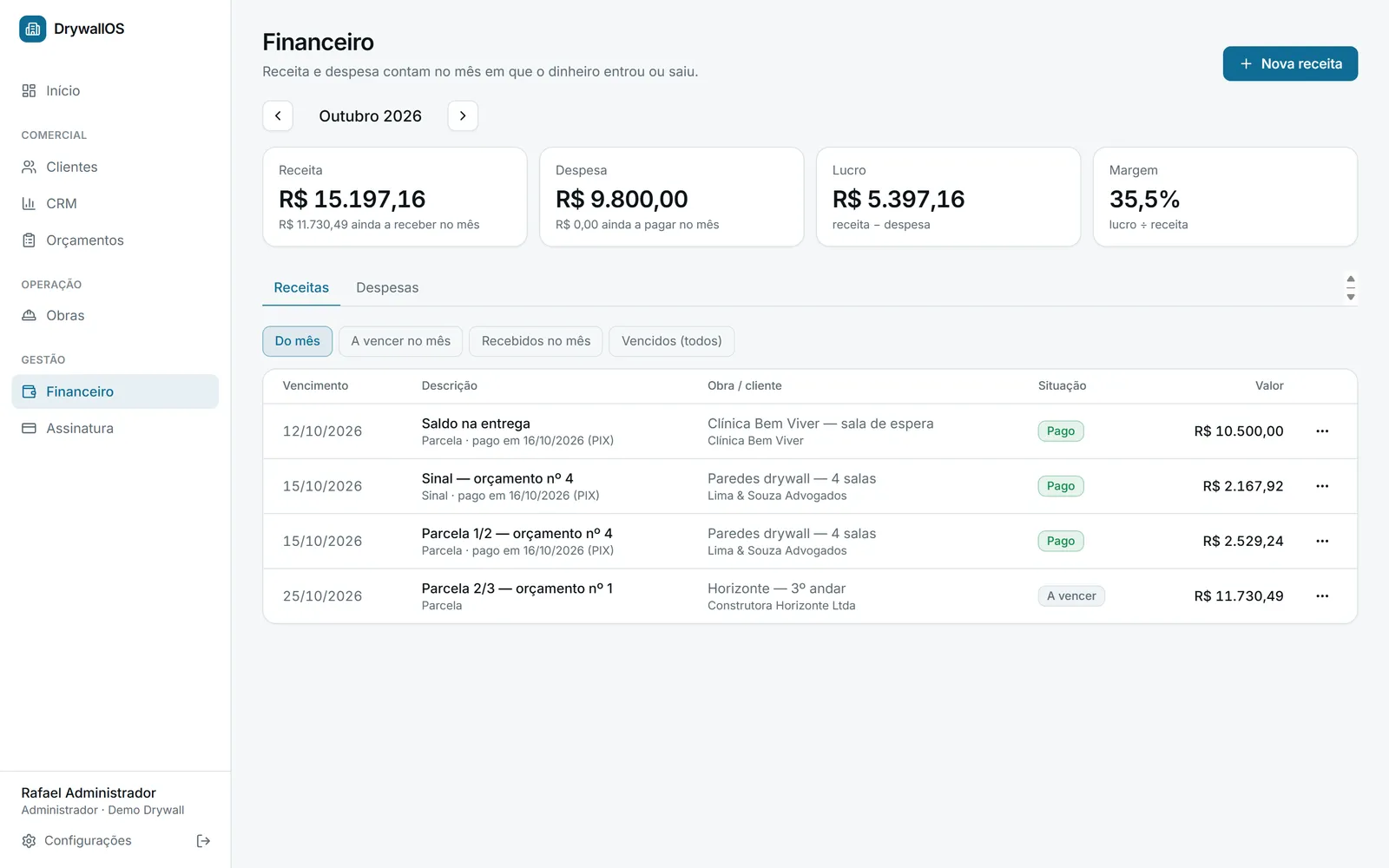Image resolution: width=1389 pixels, height=868 pixels.
Task: Click date 12/10/2026
Action: [322, 431]
